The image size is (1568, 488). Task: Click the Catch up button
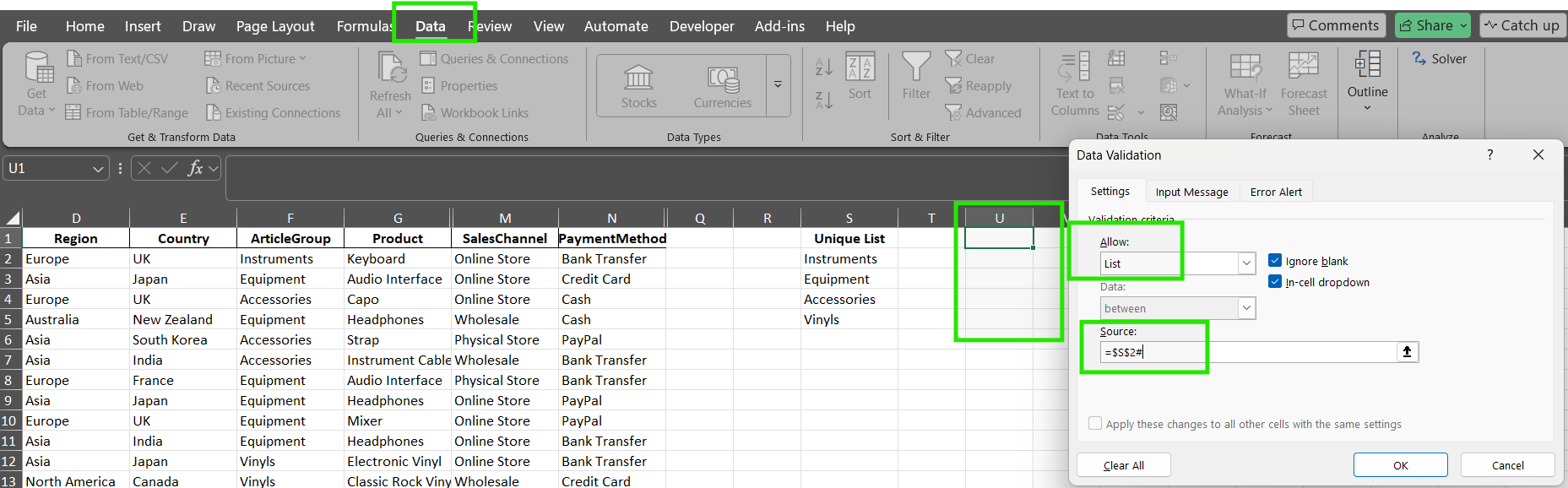[1522, 25]
